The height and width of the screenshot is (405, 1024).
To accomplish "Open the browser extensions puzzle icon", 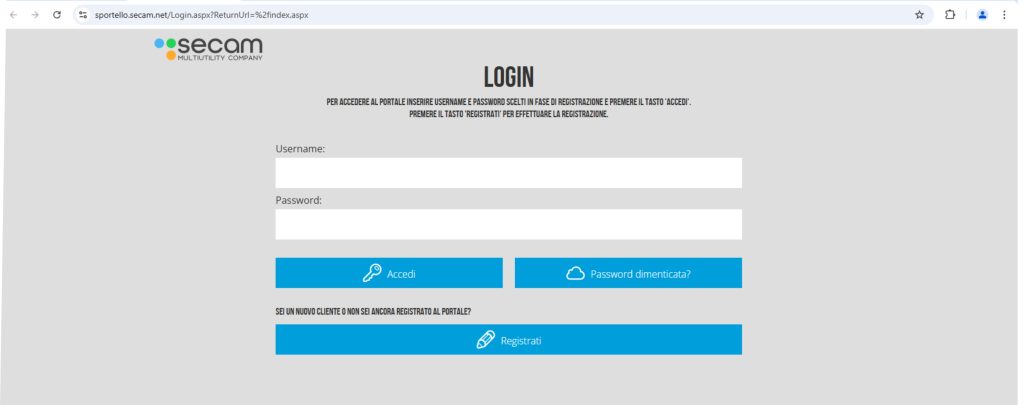I will tap(950, 15).
